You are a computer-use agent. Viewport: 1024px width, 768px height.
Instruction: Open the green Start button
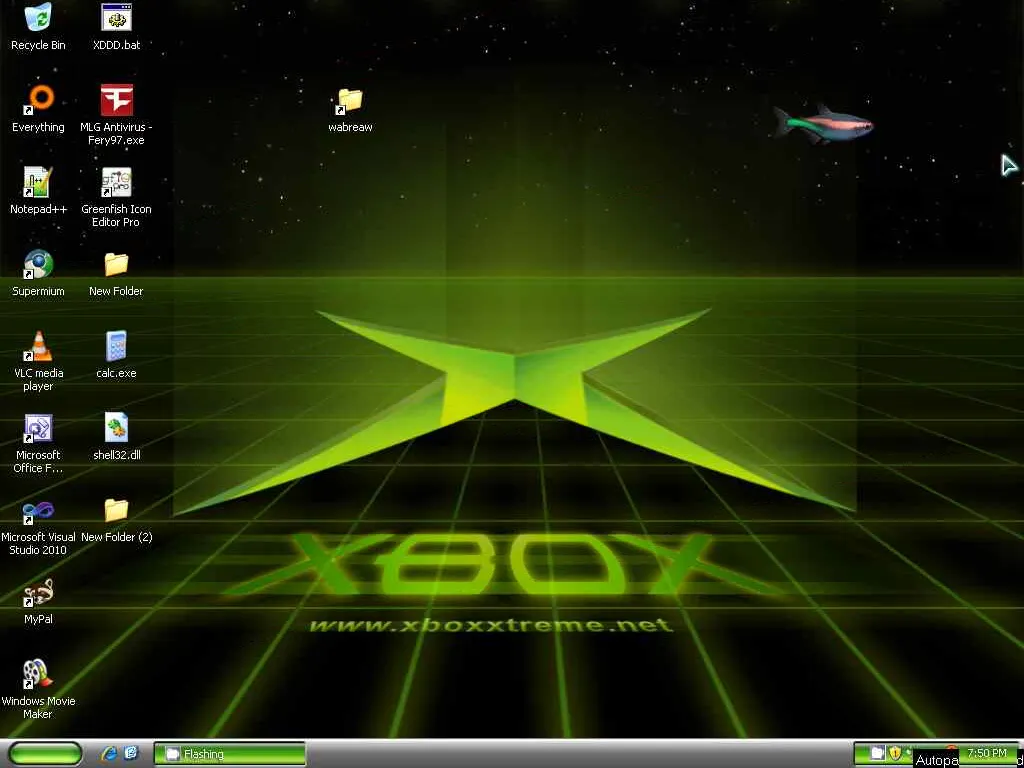(x=45, y=754)
